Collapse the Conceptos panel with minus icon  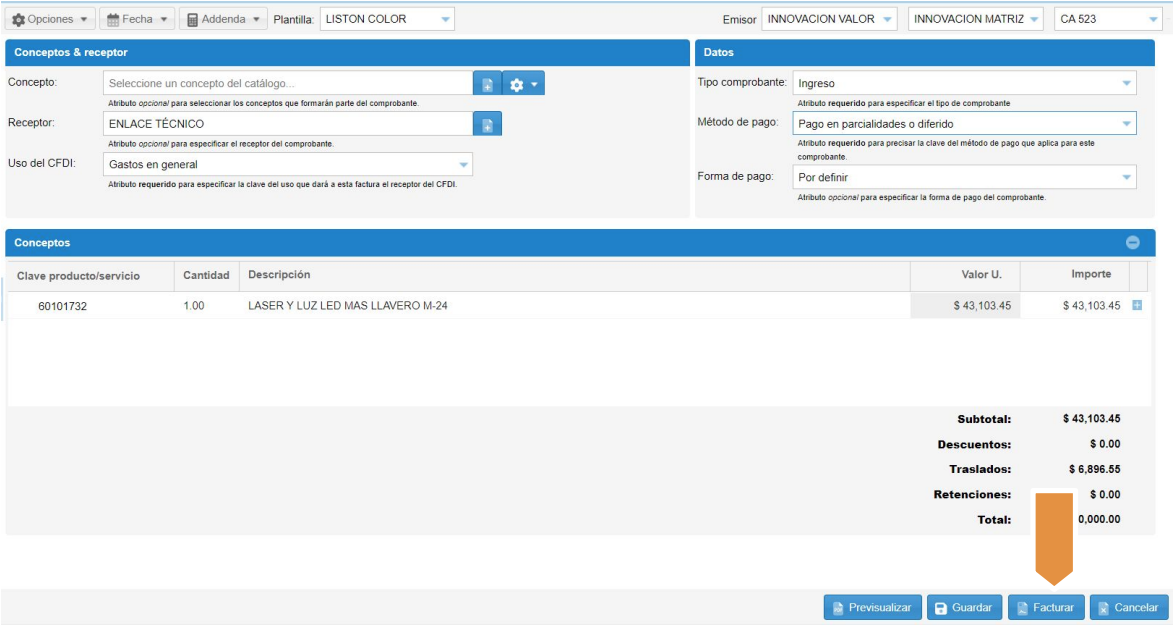pos(1133,242)
